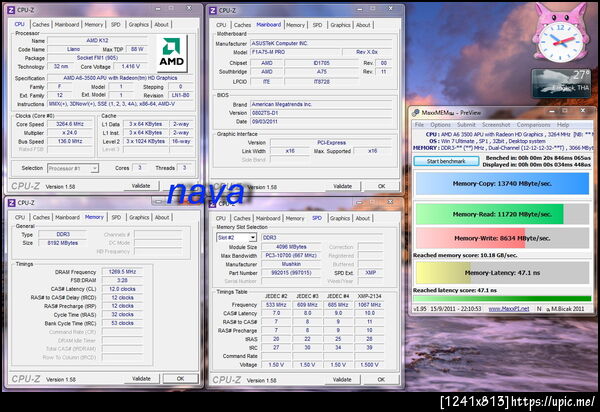Click the Part Number 992015 (997015)
Viewport: 600px width, 412px height.
click(291, 273)
